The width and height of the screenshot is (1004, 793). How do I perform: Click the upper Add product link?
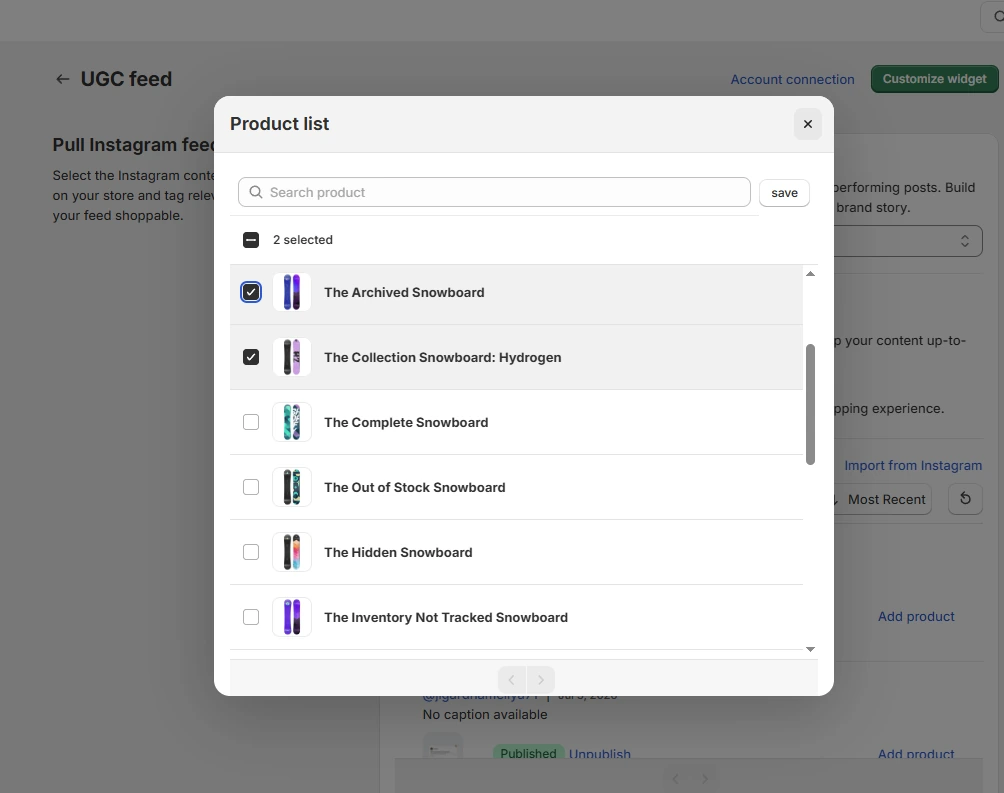pos(916,616)
